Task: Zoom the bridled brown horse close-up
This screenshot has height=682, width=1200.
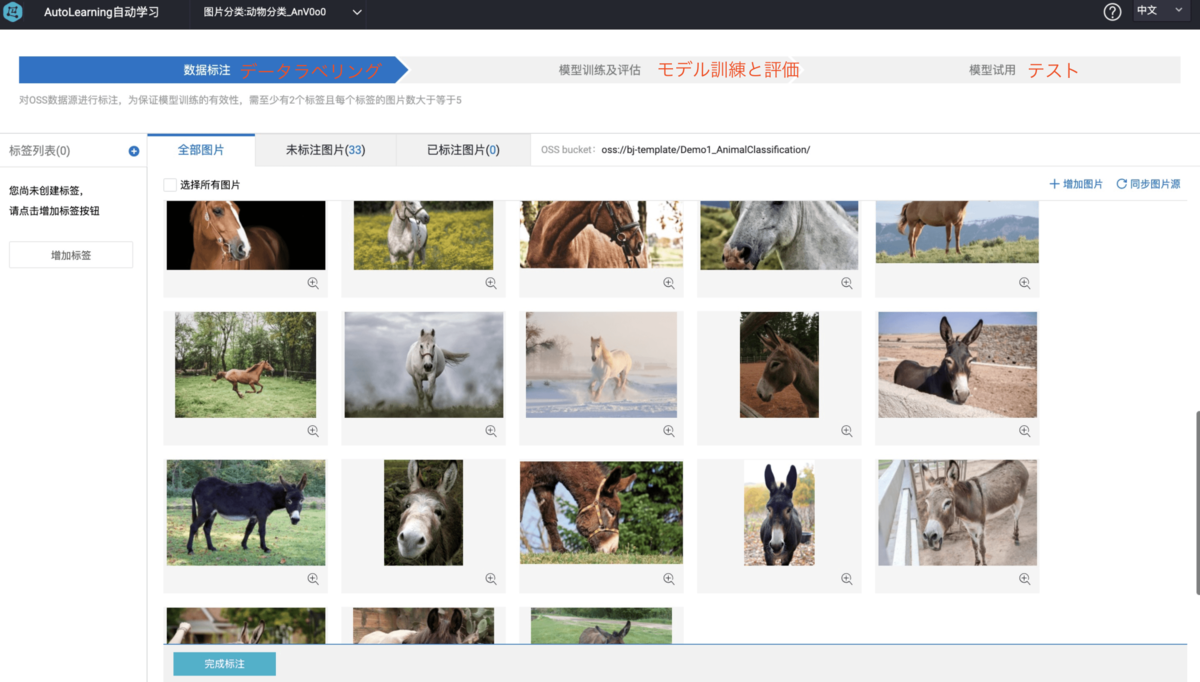Action: pyautogui.click(x=669, y=283)
